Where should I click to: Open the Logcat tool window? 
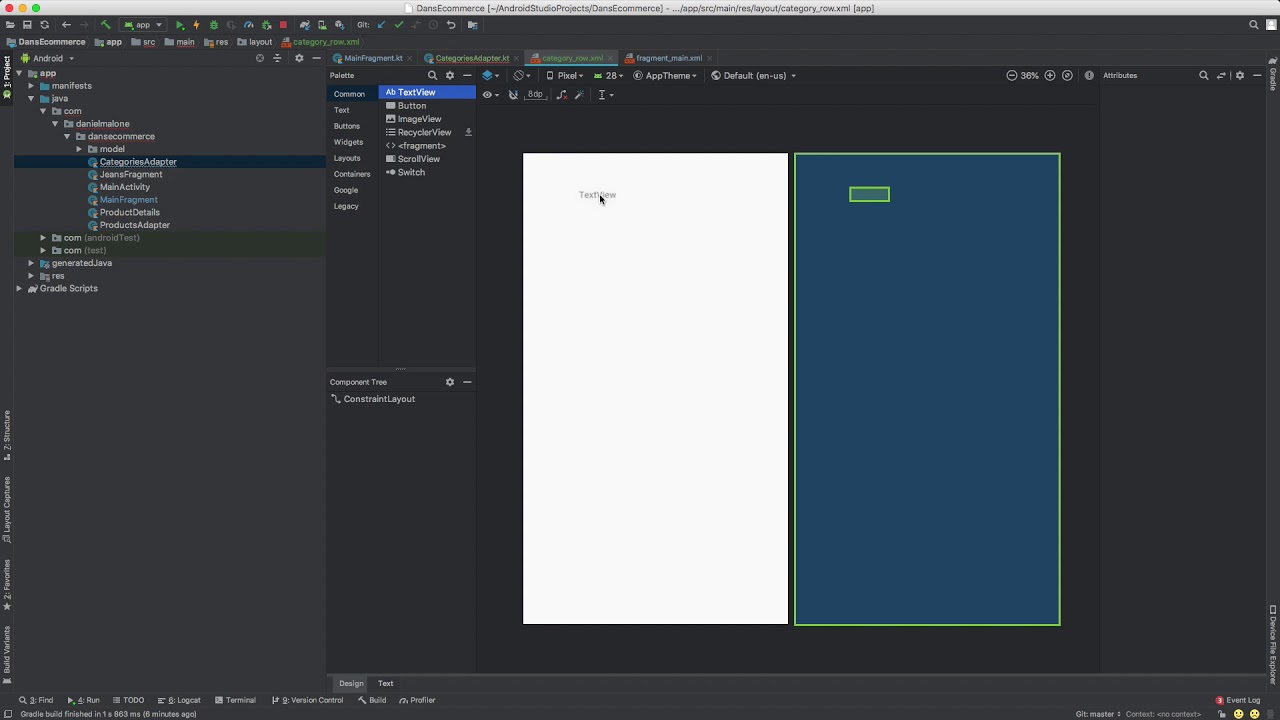[x=178, y=700]
